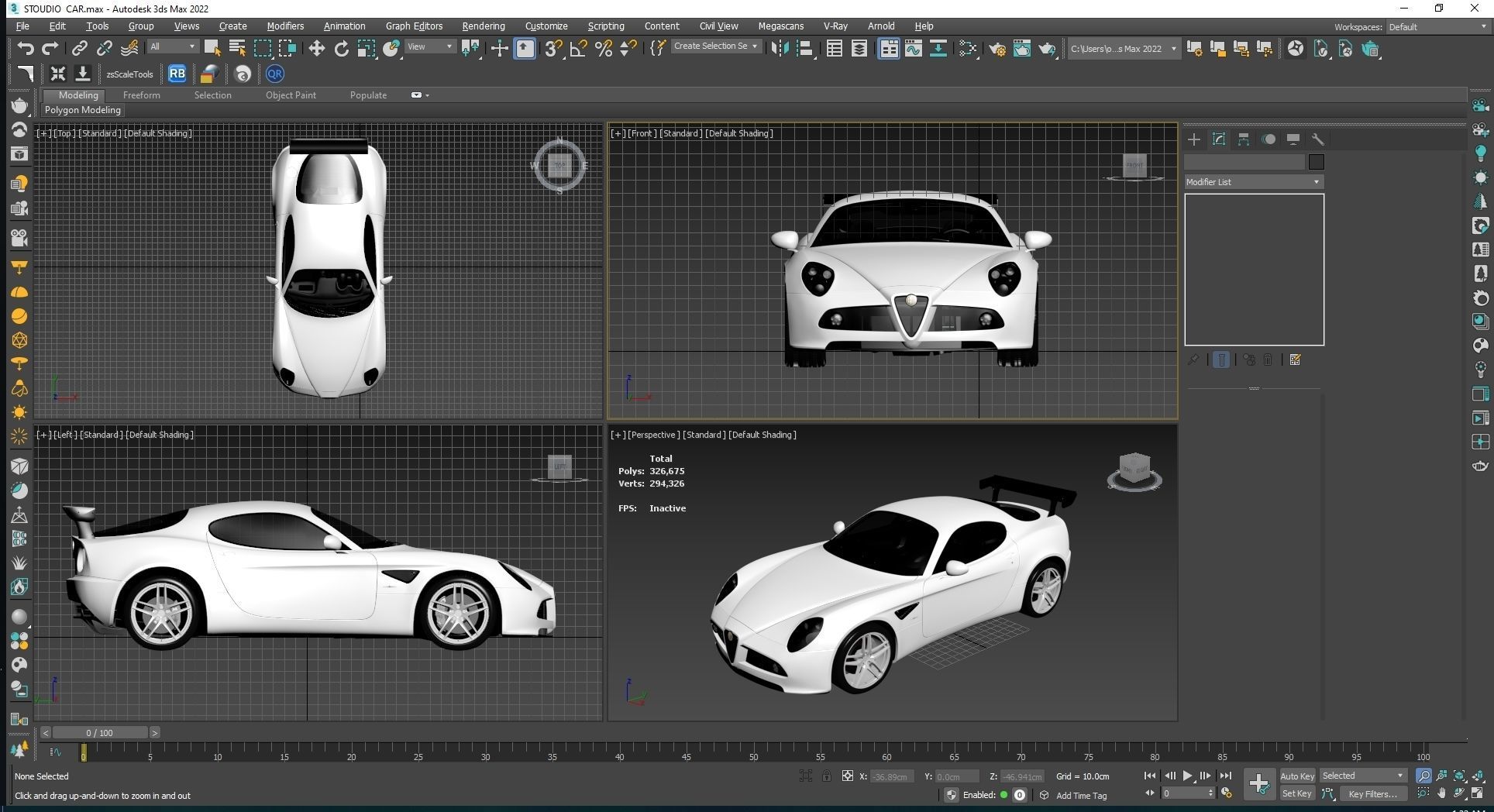This screenshot has height=812, width=1494.
Task: Activate the Select and Link tool
Action: [x=79, y=49]
